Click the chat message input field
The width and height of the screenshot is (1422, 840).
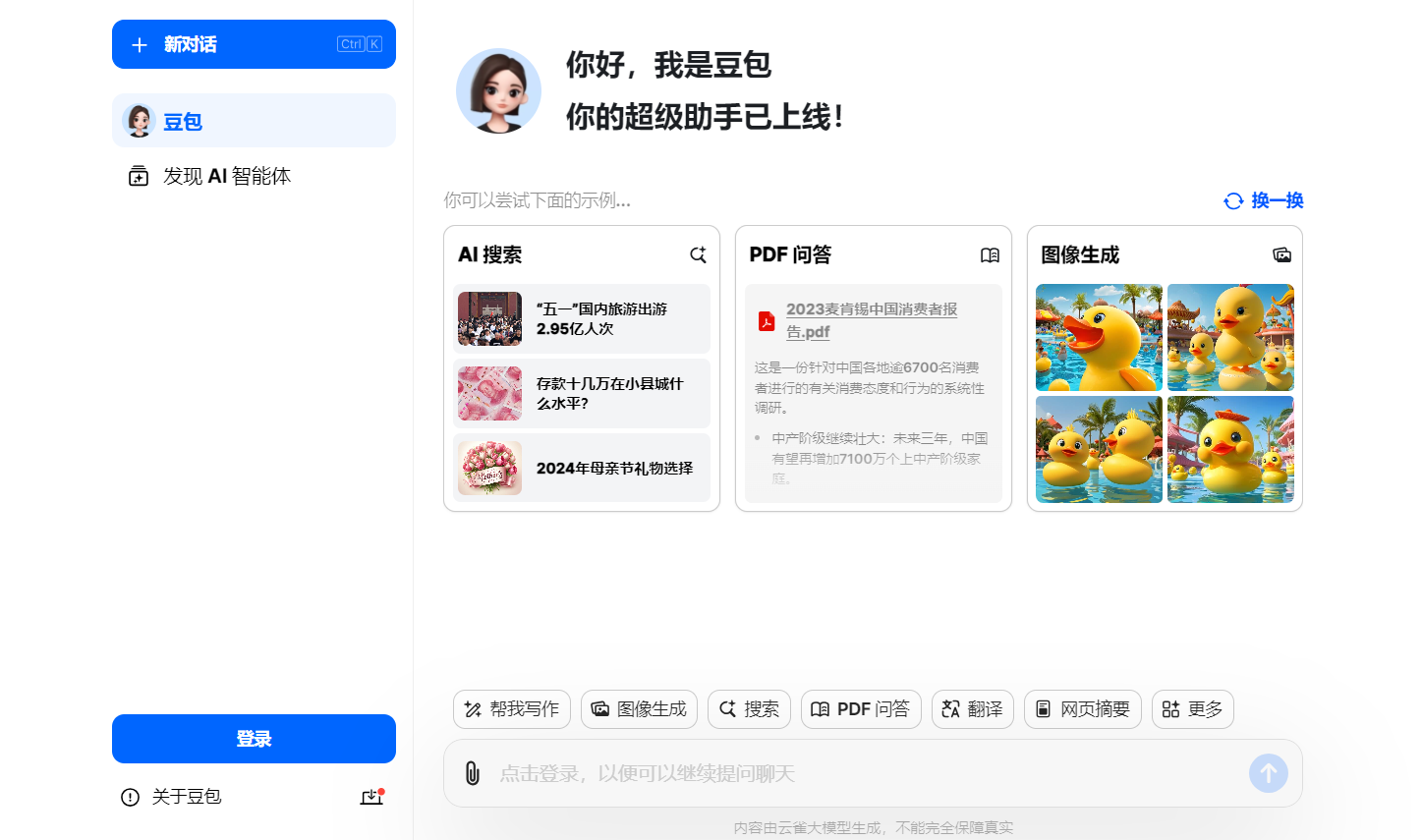point(786,773)
